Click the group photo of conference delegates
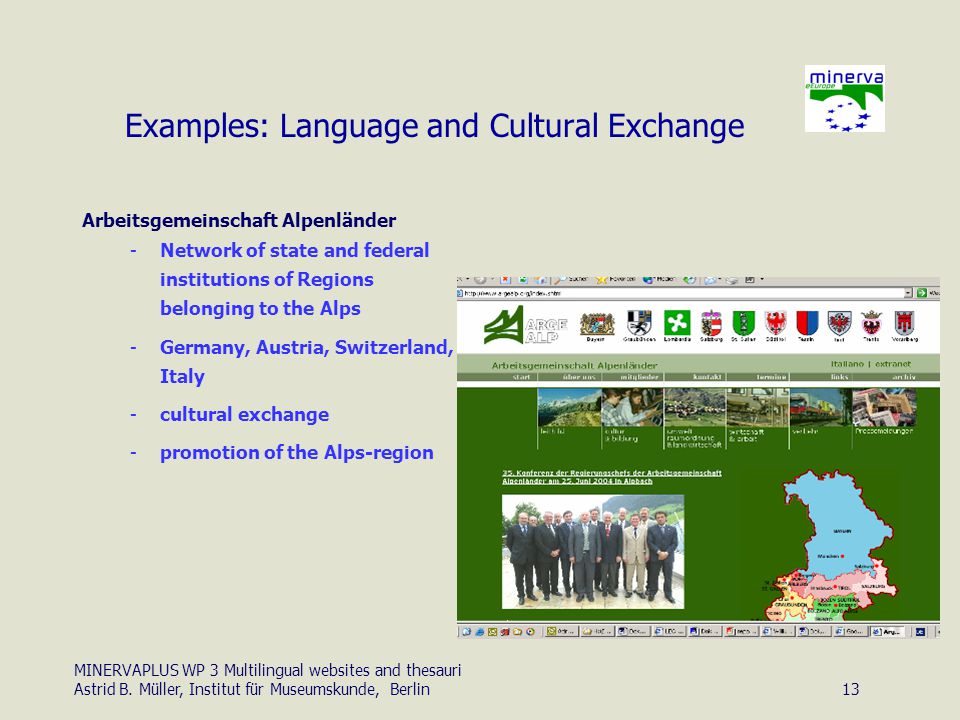 (593, 552)
